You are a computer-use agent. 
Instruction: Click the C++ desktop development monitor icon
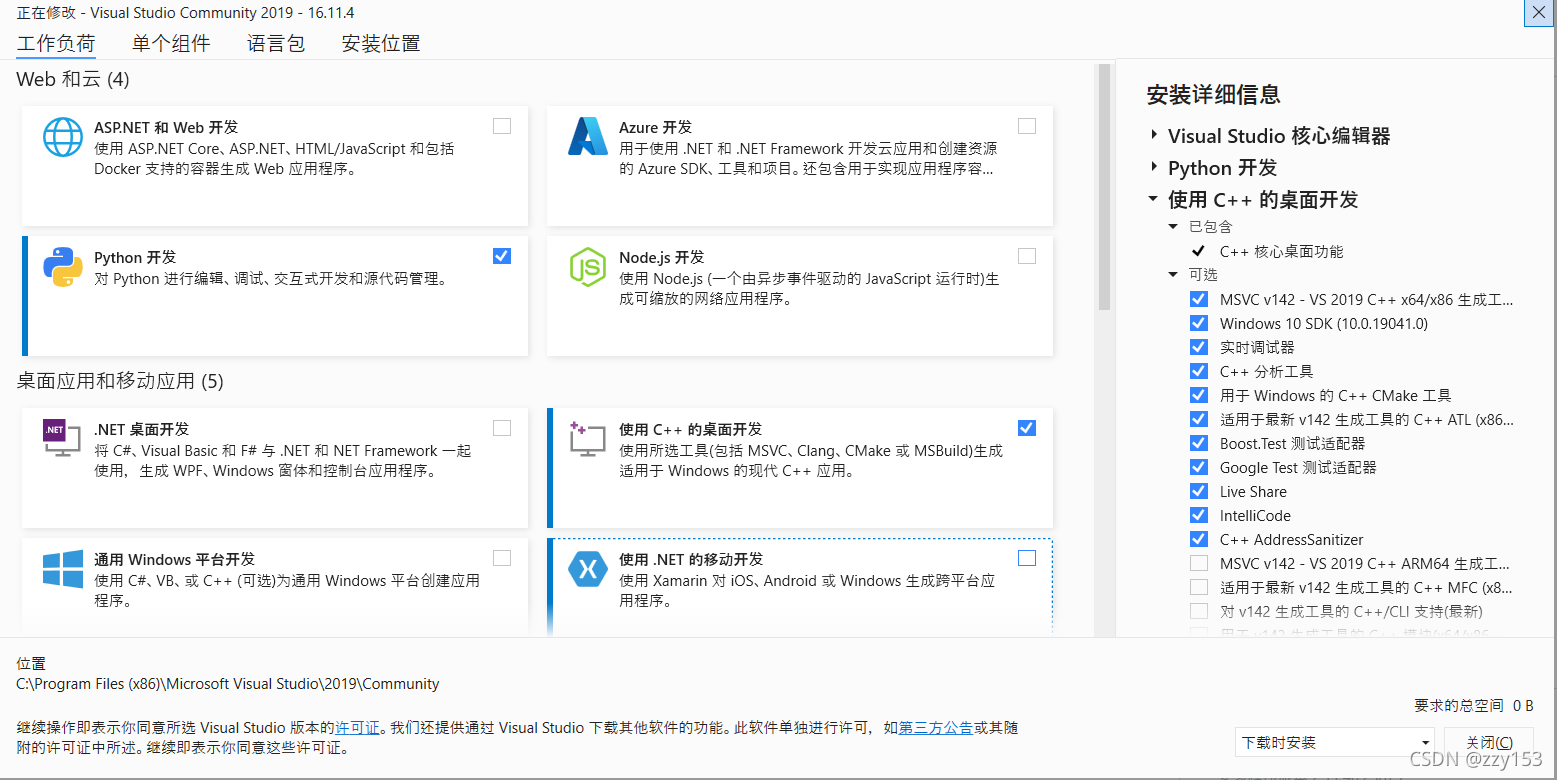588,439
